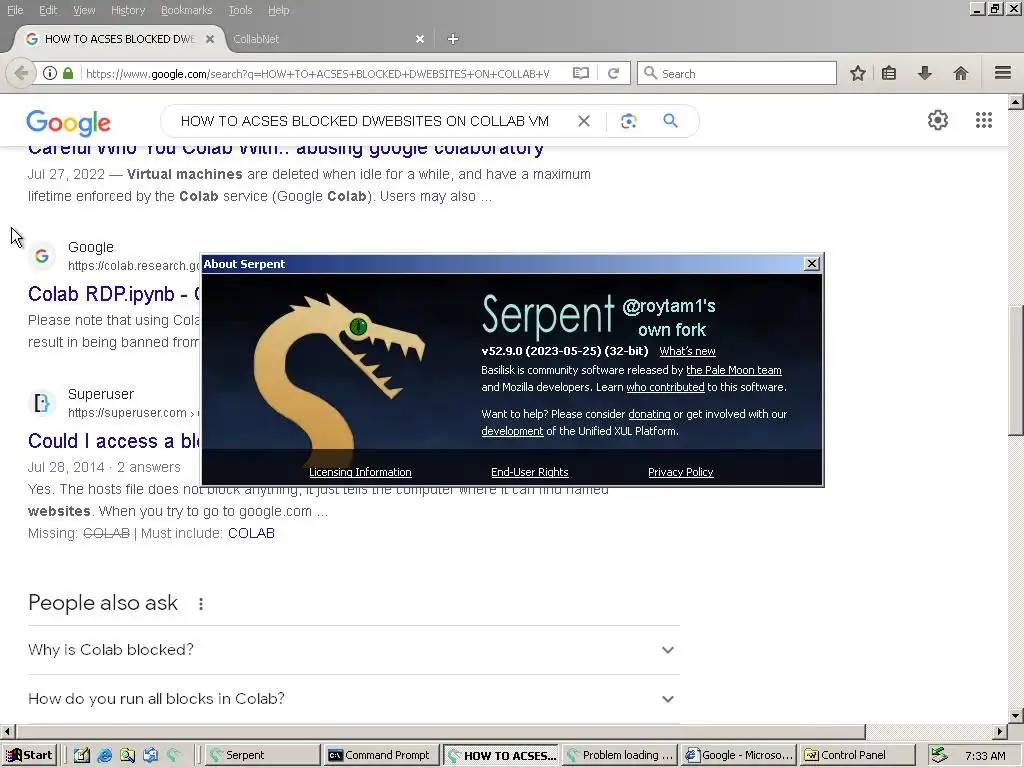Switch to Problem loading taskbar button
This screenshot has height=768, width=1024.
(x=619, y=756)
